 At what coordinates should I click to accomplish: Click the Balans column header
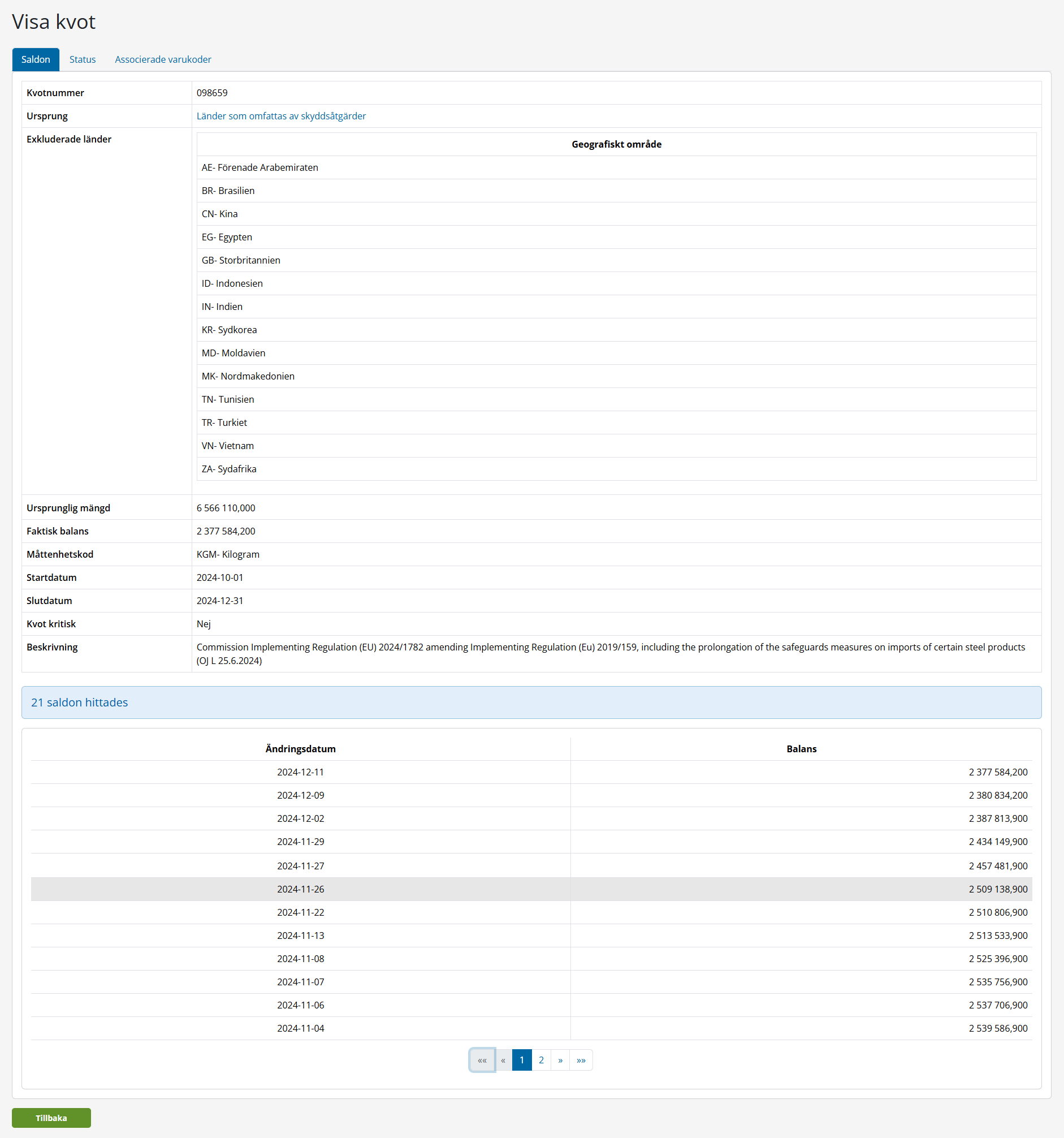801,749
